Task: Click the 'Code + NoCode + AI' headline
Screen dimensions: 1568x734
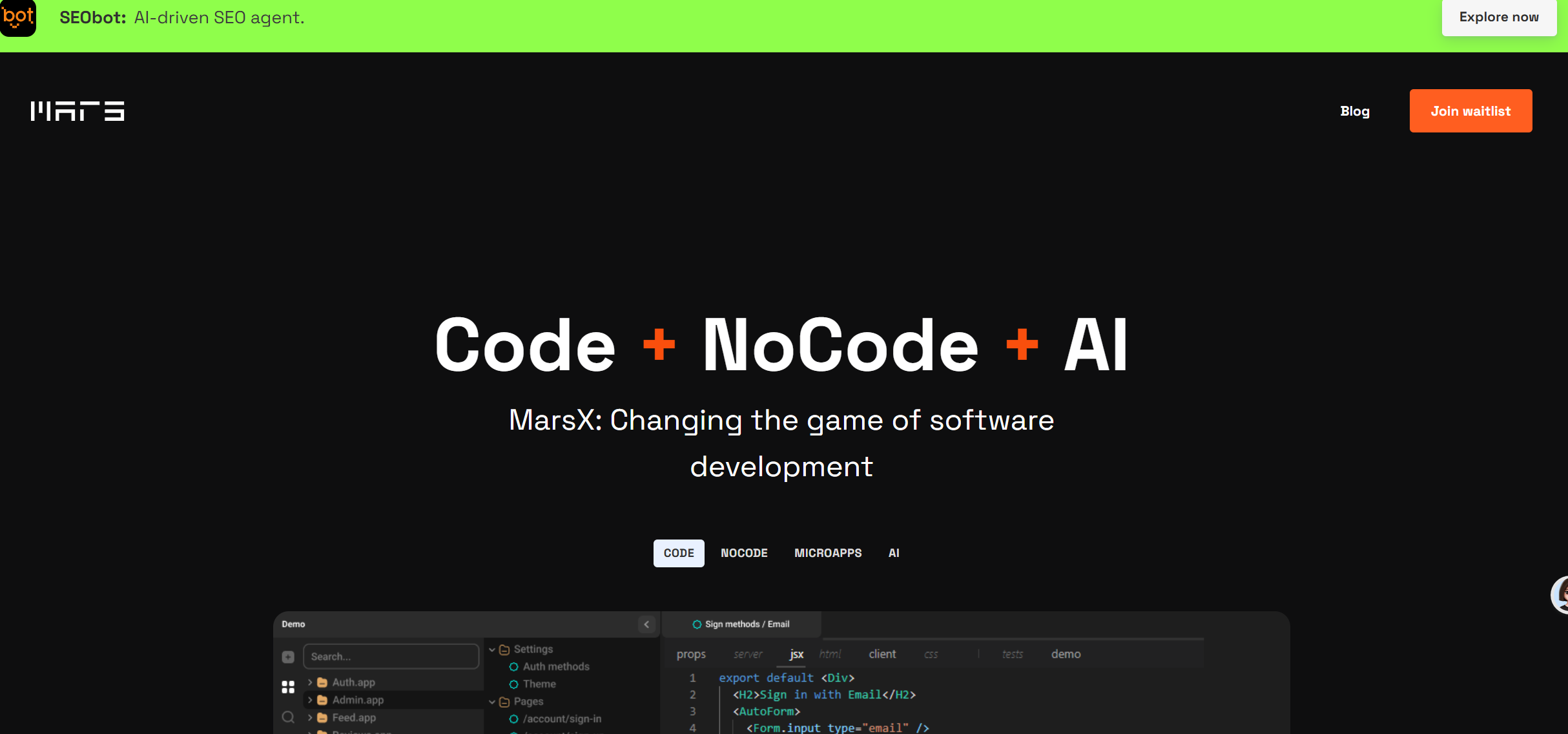Action: coord(781,345)
